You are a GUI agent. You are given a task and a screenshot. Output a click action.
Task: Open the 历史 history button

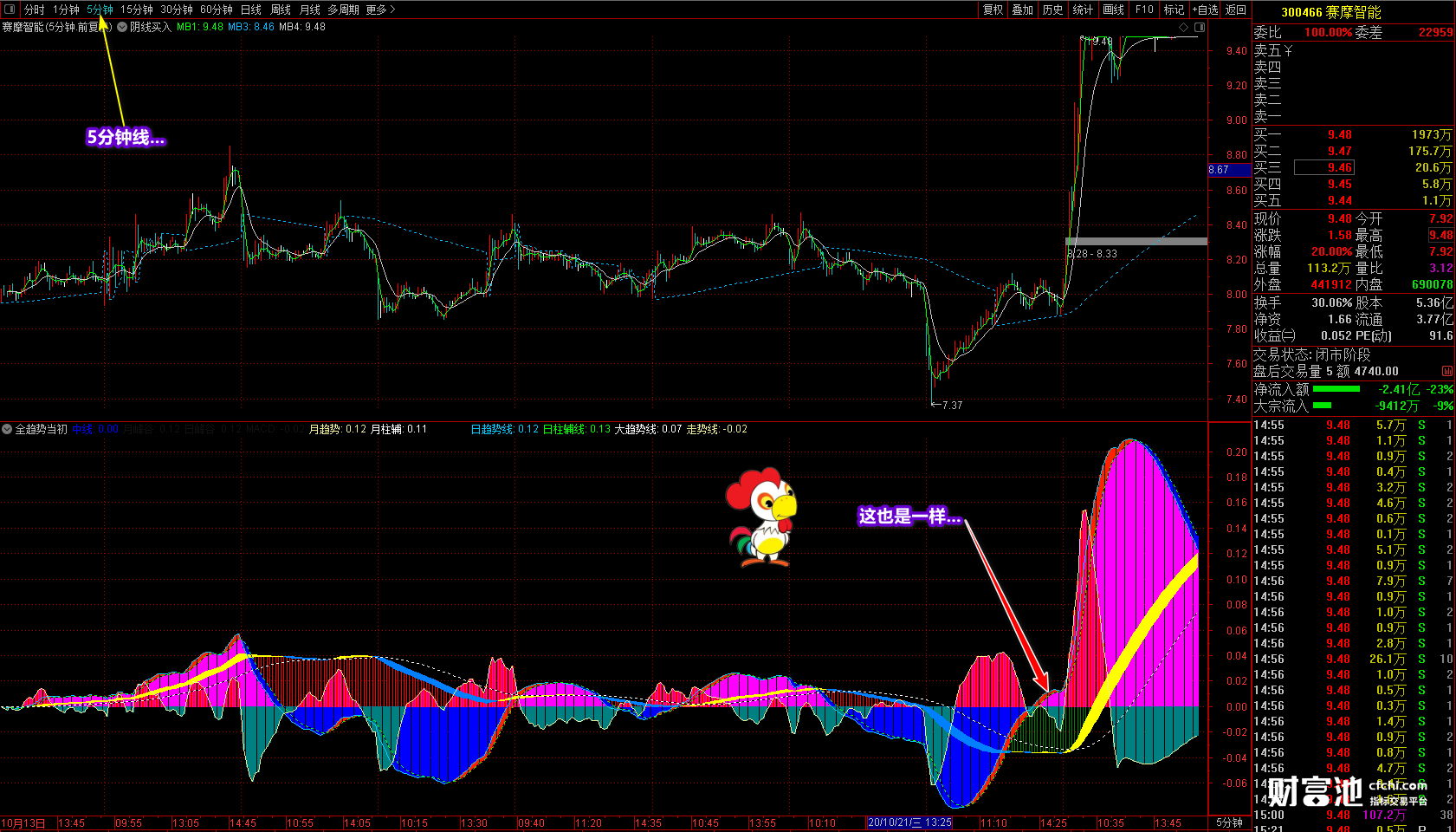coord(1053,10)
